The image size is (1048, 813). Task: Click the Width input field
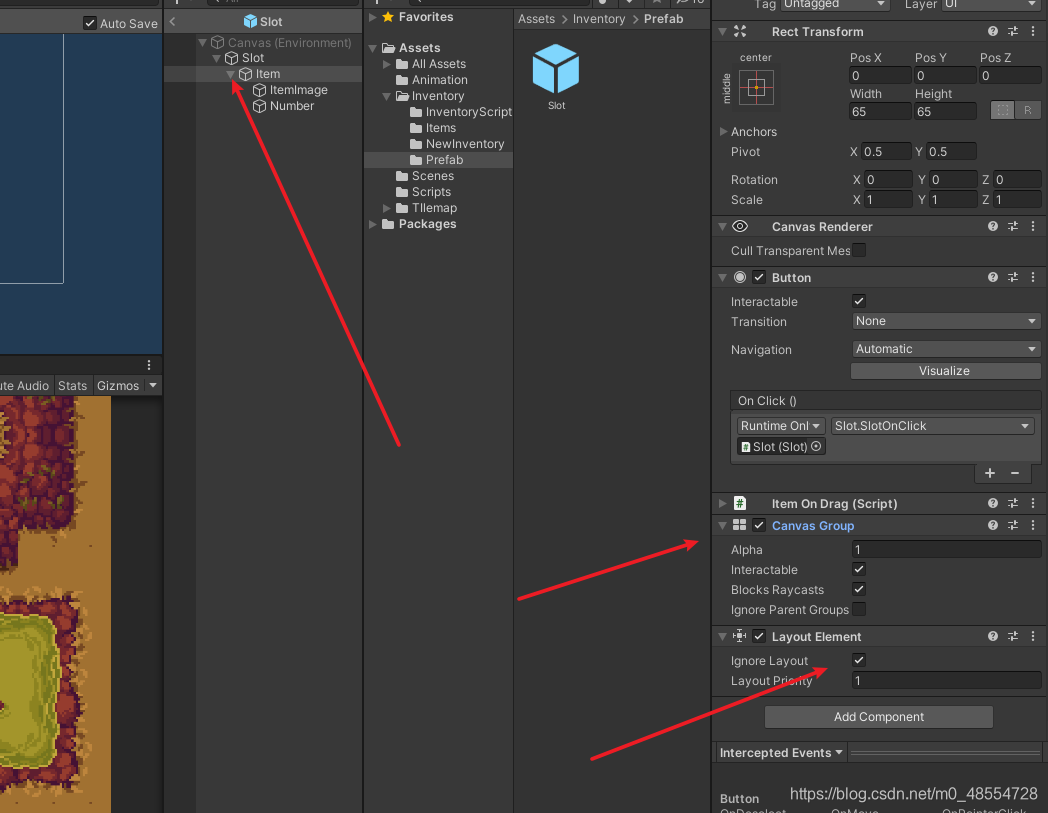pyautogui.click(x=880, y=112)
